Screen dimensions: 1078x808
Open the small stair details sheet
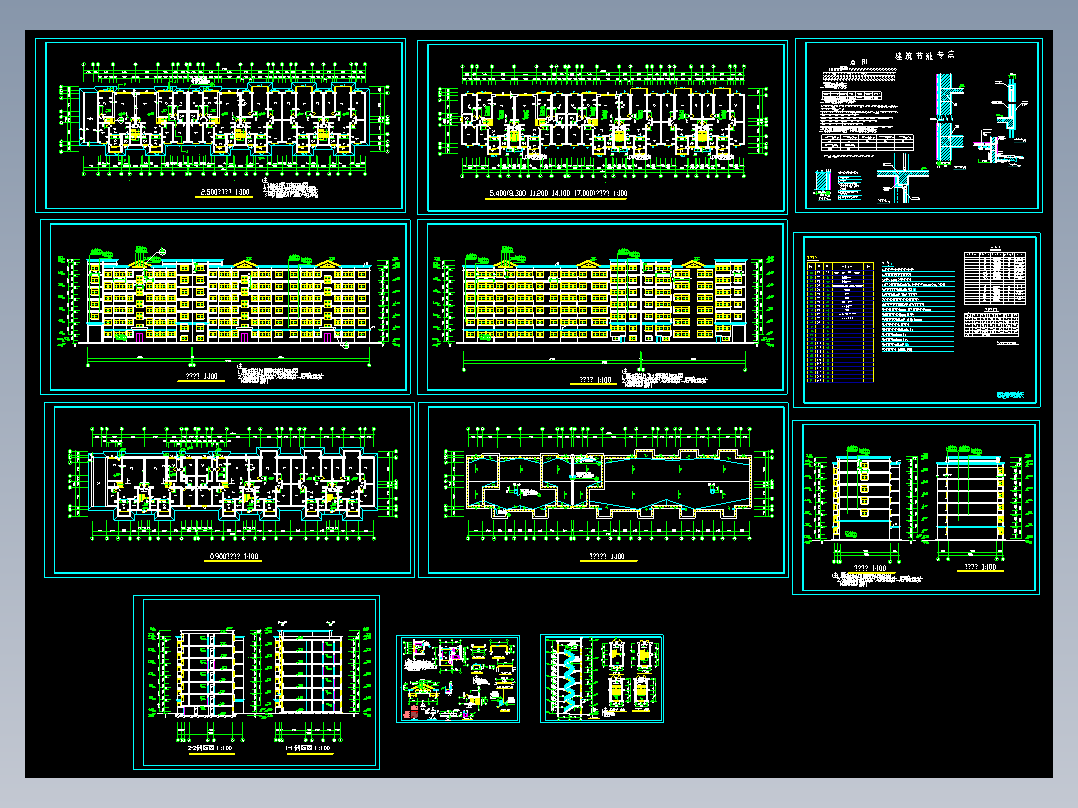[602, 679]
